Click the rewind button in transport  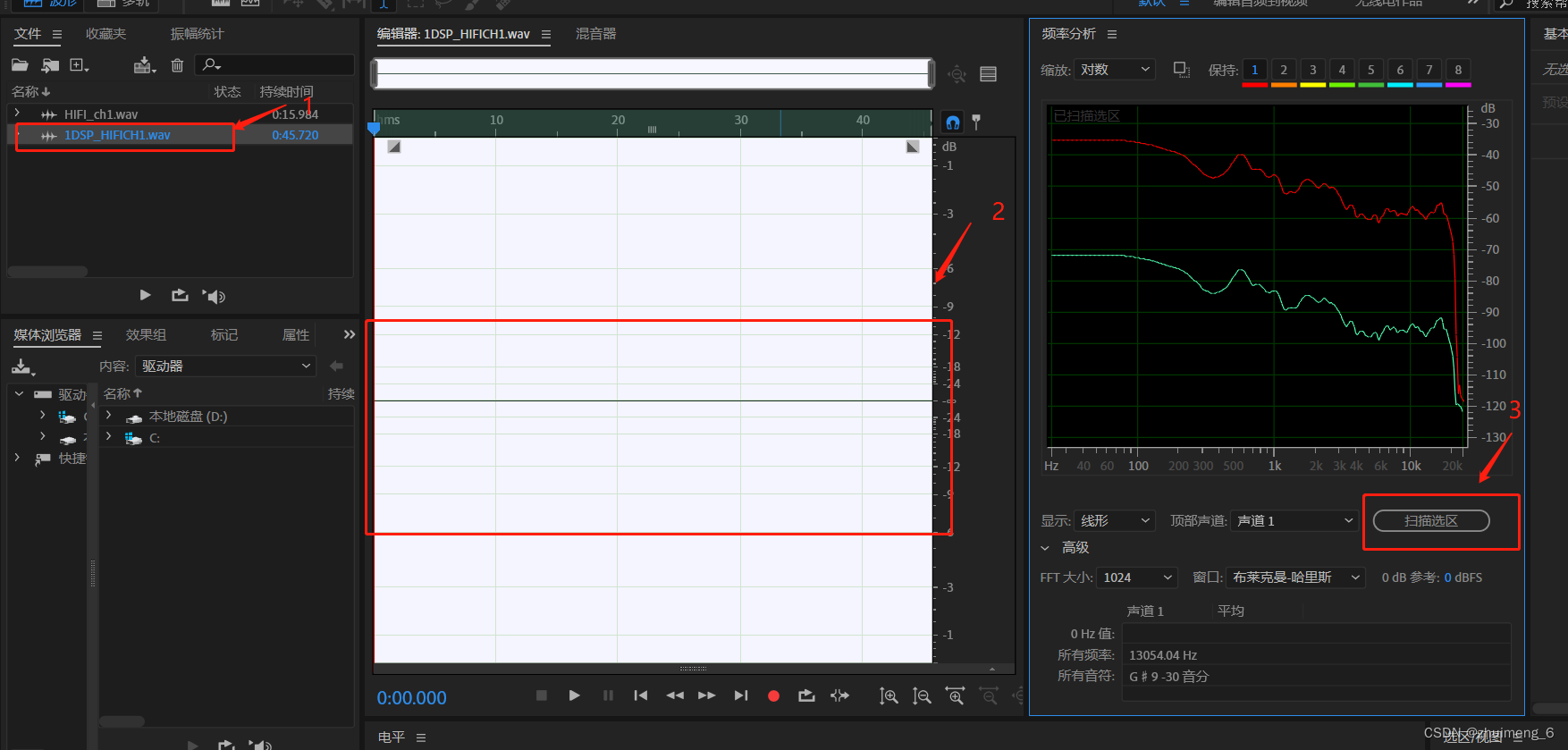pyautogui.click(x=675, y=695)
